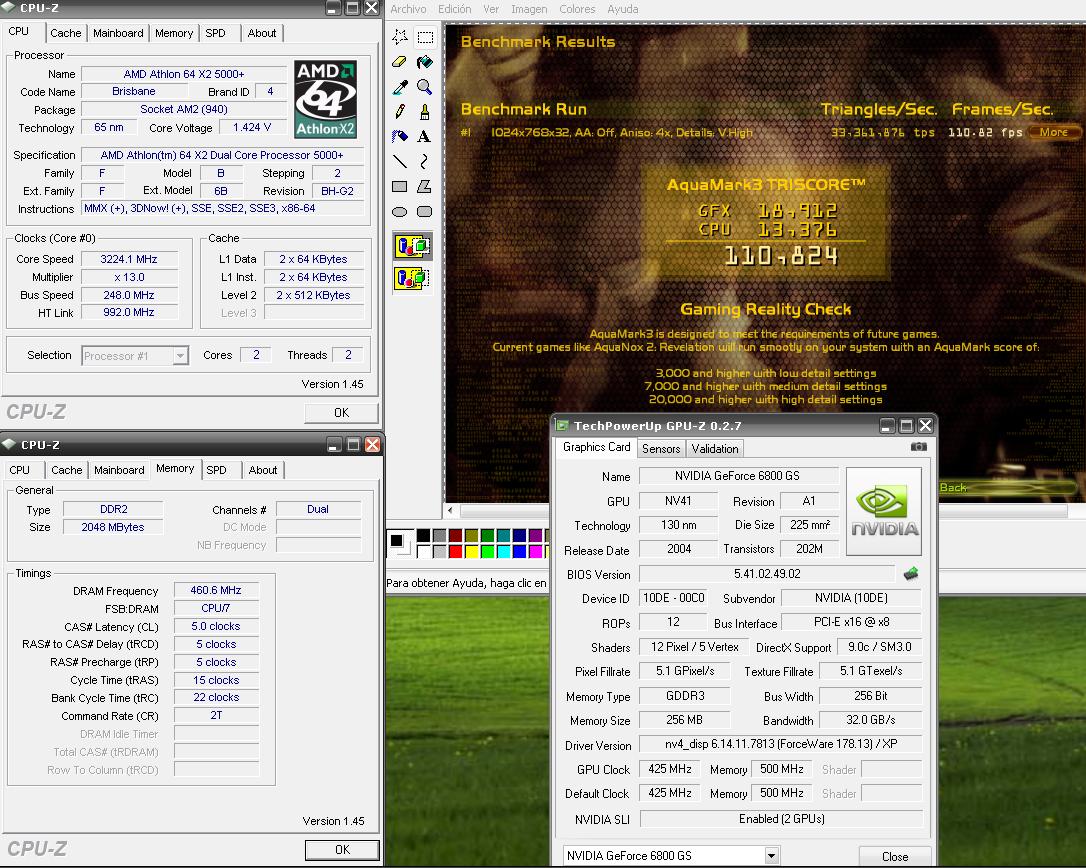Image resolution: width=1086 pixels, height=868 pixels.
Task: Open the Processor #1 selection dropdown
Action: tap(180, 355)
